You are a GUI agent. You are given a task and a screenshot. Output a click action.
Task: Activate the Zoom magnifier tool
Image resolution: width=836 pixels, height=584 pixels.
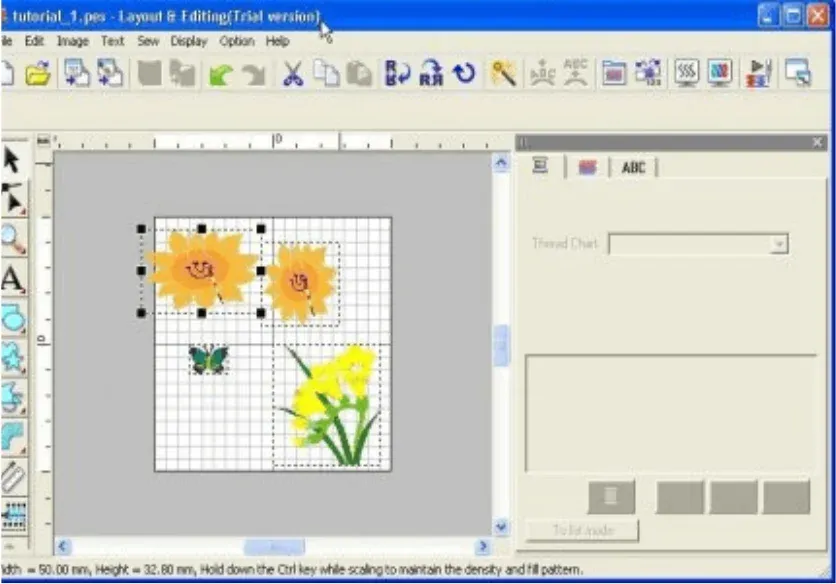[x=13, y=239]
